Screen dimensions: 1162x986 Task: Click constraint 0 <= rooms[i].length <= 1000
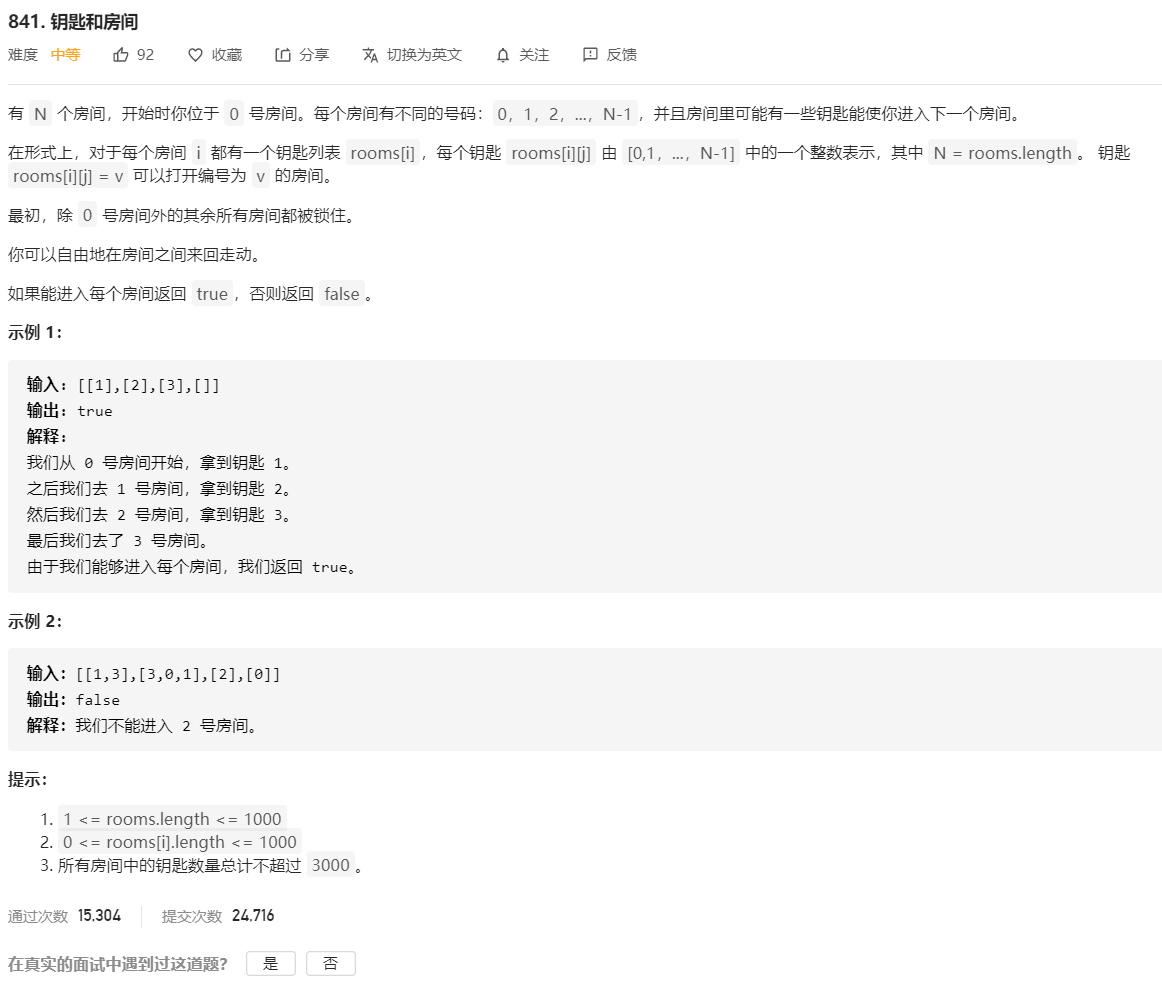tap(179, 842)
